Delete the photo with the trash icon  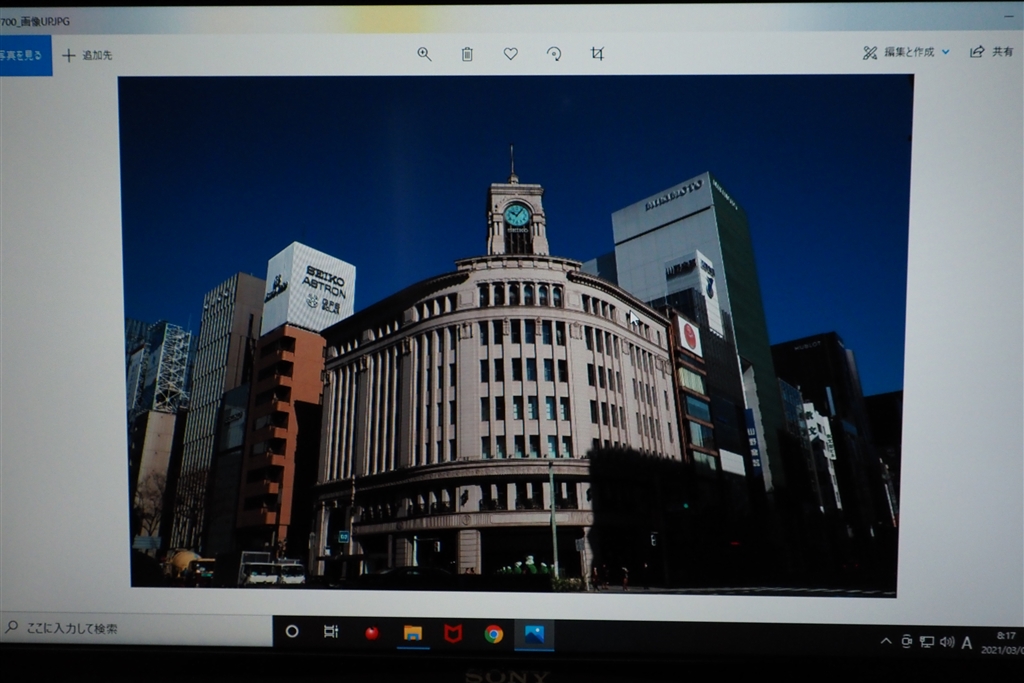467,54
